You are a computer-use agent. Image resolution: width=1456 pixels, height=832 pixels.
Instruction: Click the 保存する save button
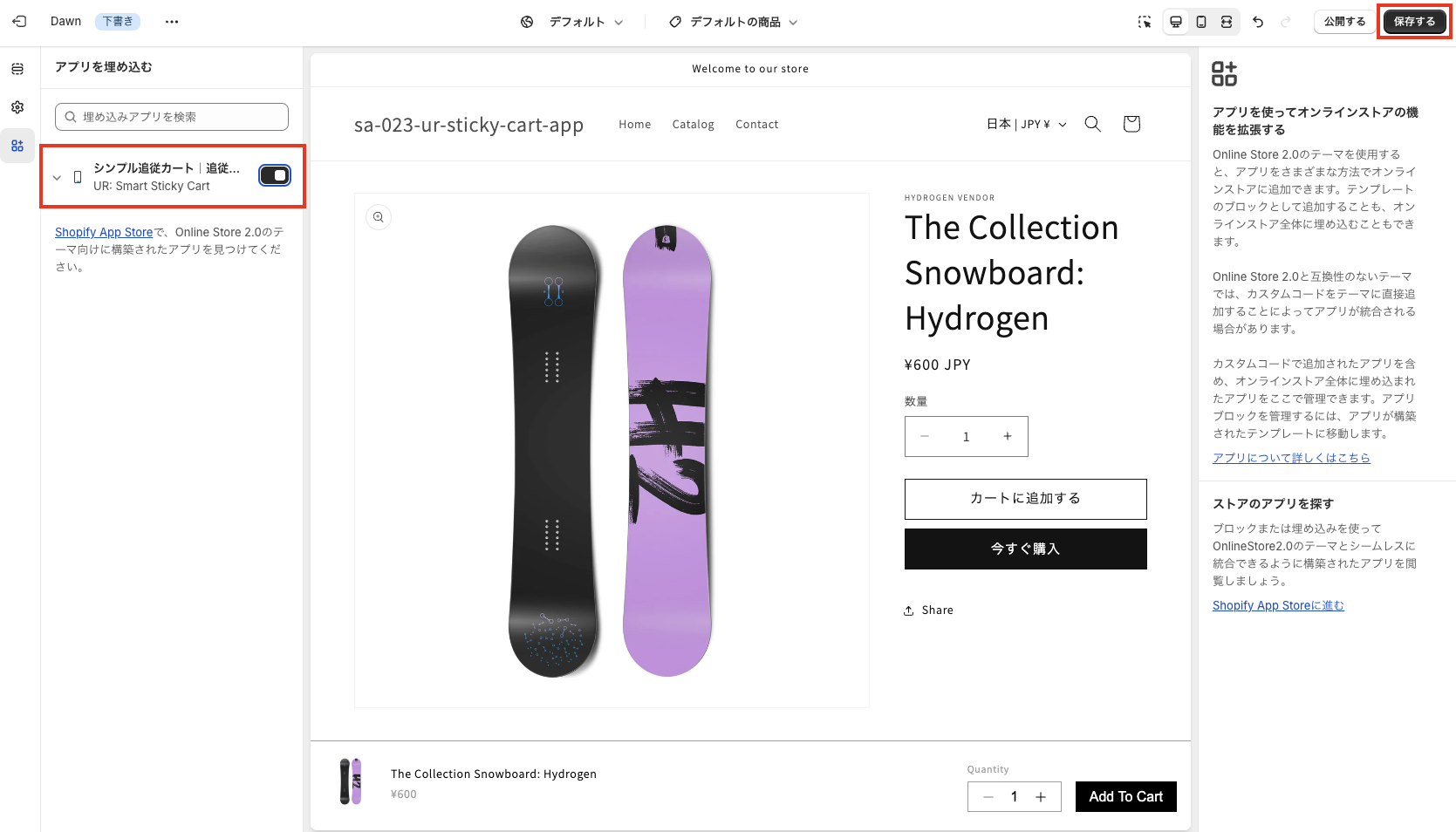click(1413, 22)
